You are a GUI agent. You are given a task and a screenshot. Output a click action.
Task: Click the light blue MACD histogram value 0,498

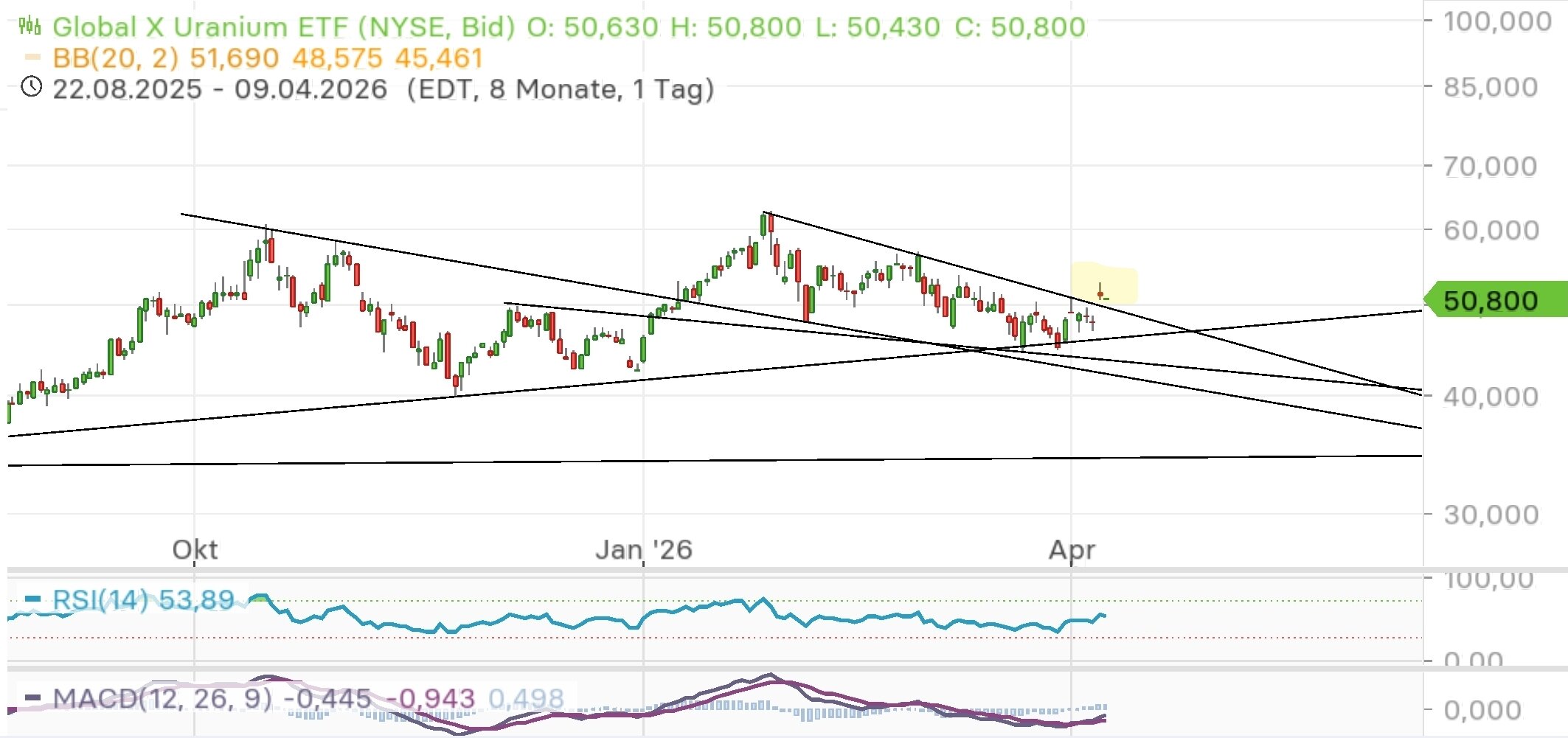(526, 697)
